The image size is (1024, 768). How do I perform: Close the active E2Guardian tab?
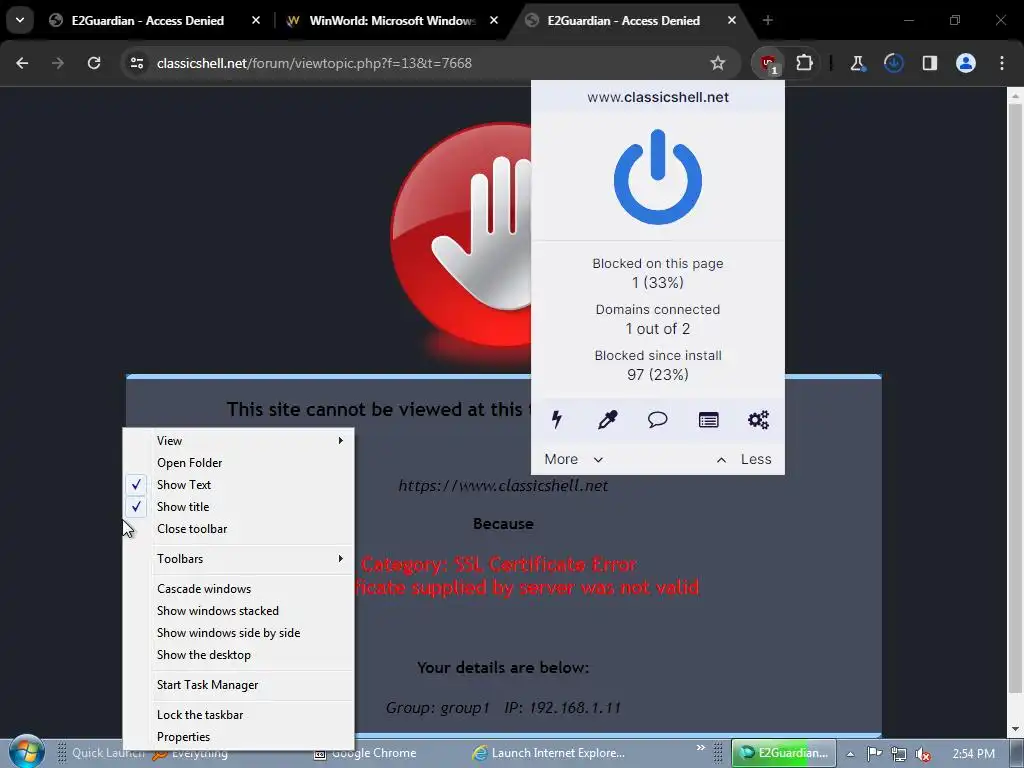point(732,20)
